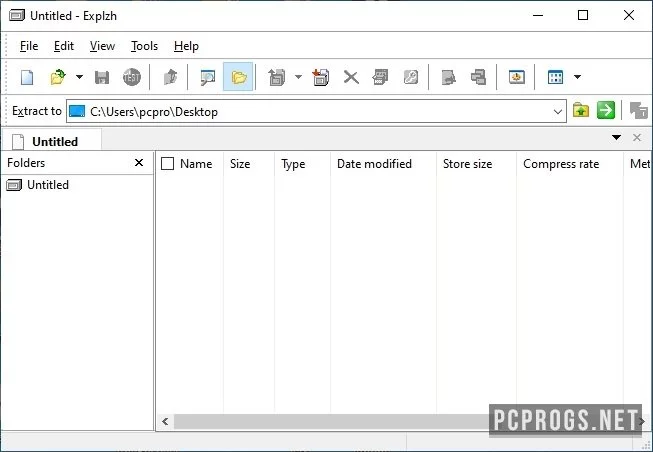653x452 pixels.
Task: Tick the select-all checkbox by Name
Action: click(x=167, y=164)
